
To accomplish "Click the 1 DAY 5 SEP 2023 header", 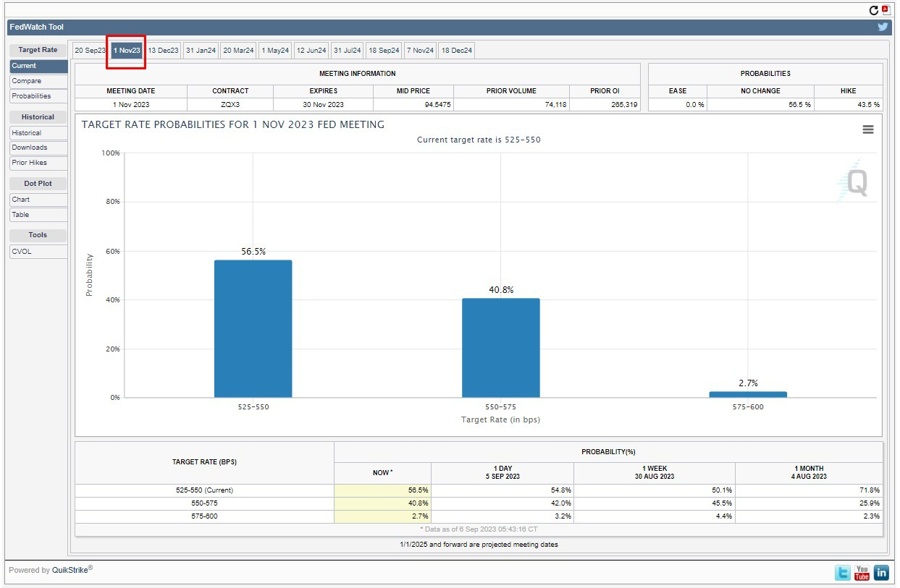I will pos(502,473).
